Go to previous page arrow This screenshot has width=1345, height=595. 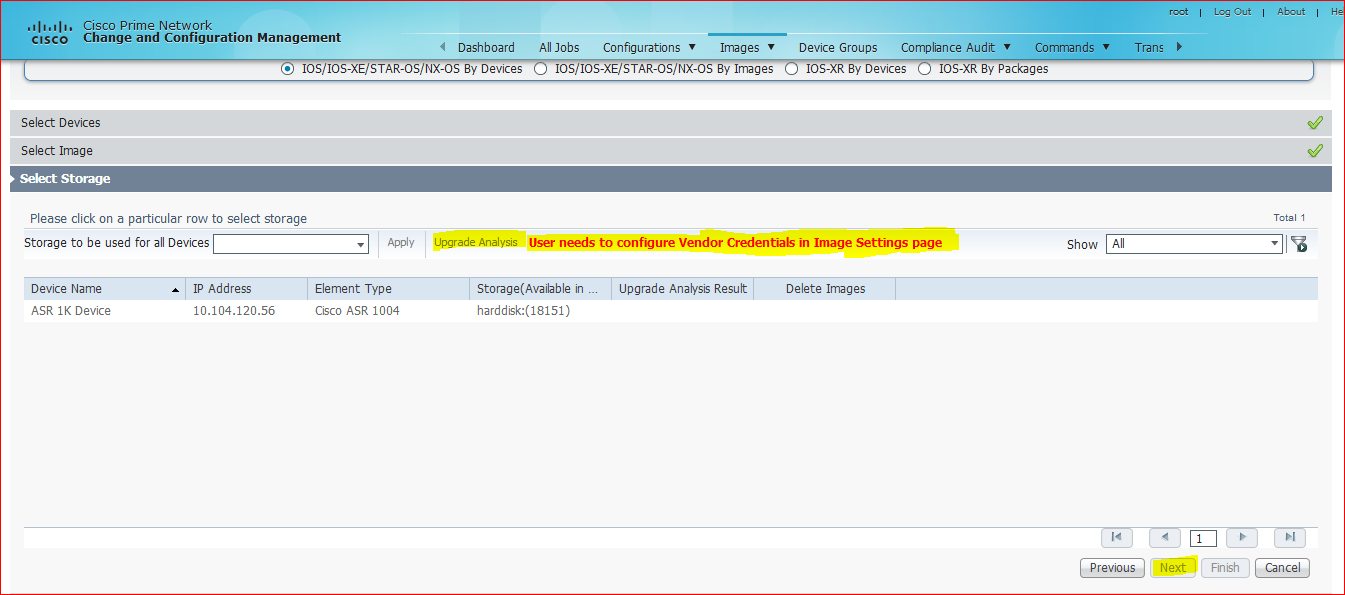pos(1164,537)
